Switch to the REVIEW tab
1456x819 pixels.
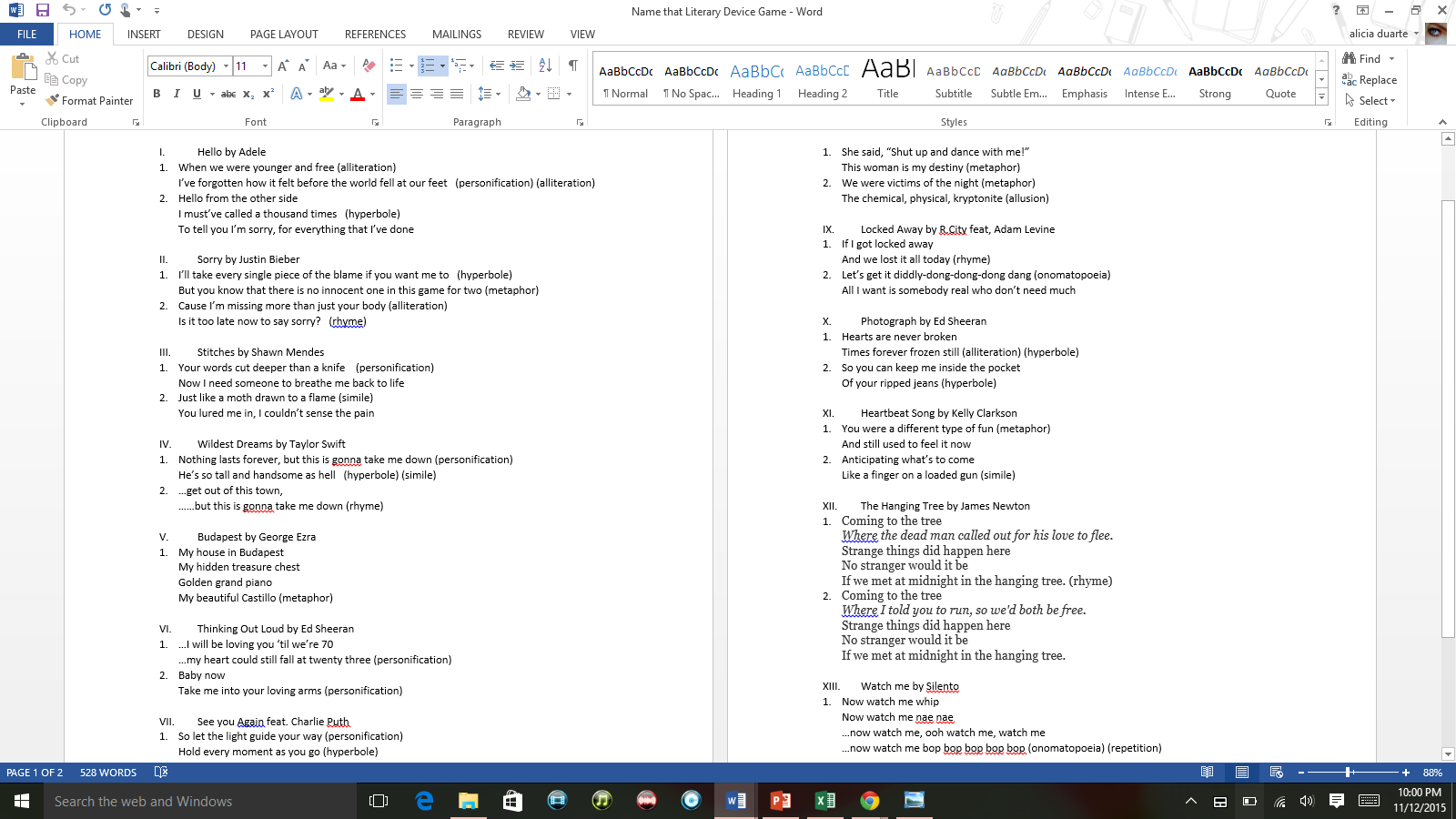tap(526, 35)
